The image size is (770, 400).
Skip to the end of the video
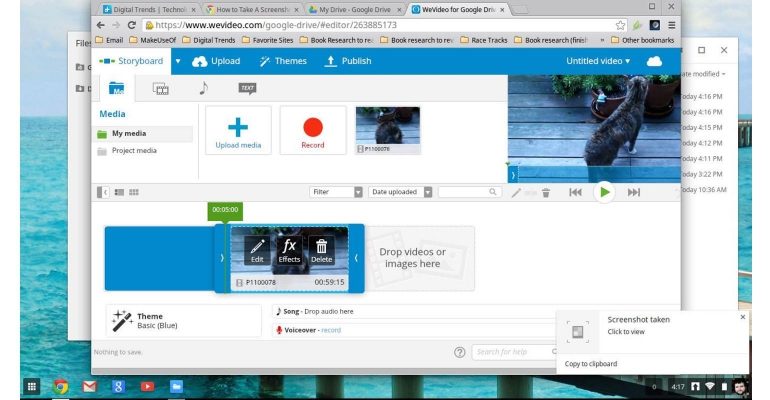click(x=633, y=192)
